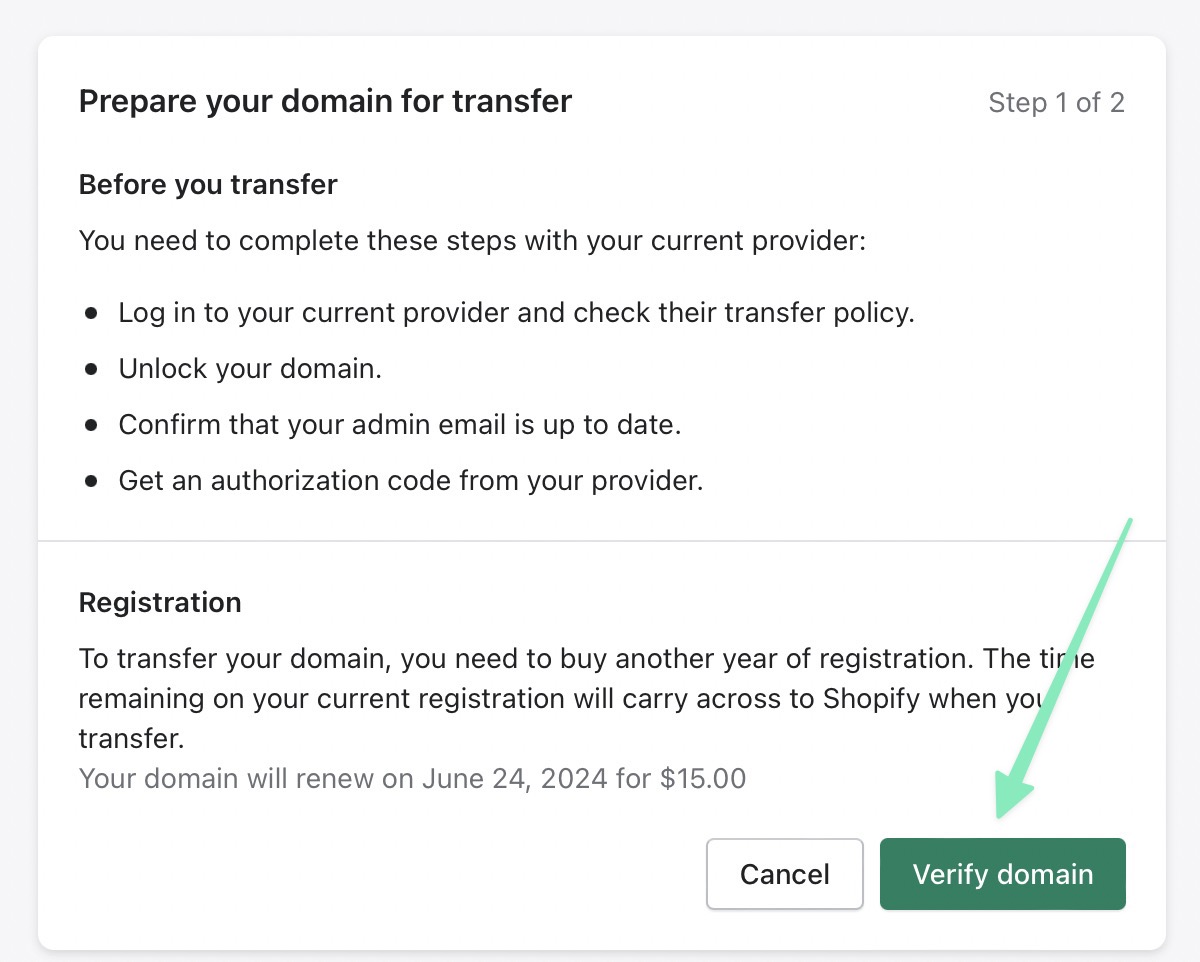The height and width of the screenshot is (962, 1200).
Task: Click the "Confirm that your admin email" step
Action: [399, 425]
